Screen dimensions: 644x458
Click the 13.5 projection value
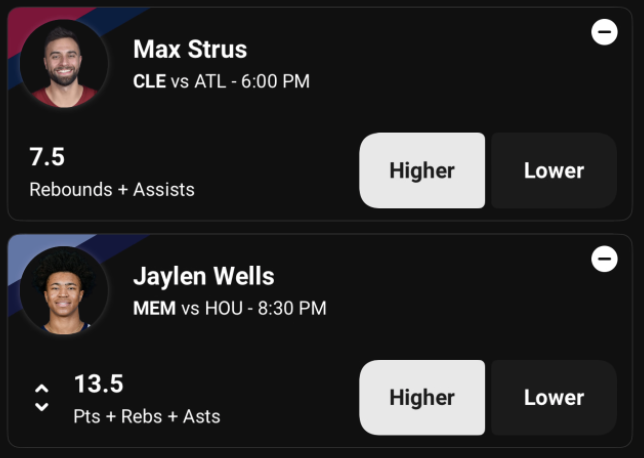click(x=99, y=384)
